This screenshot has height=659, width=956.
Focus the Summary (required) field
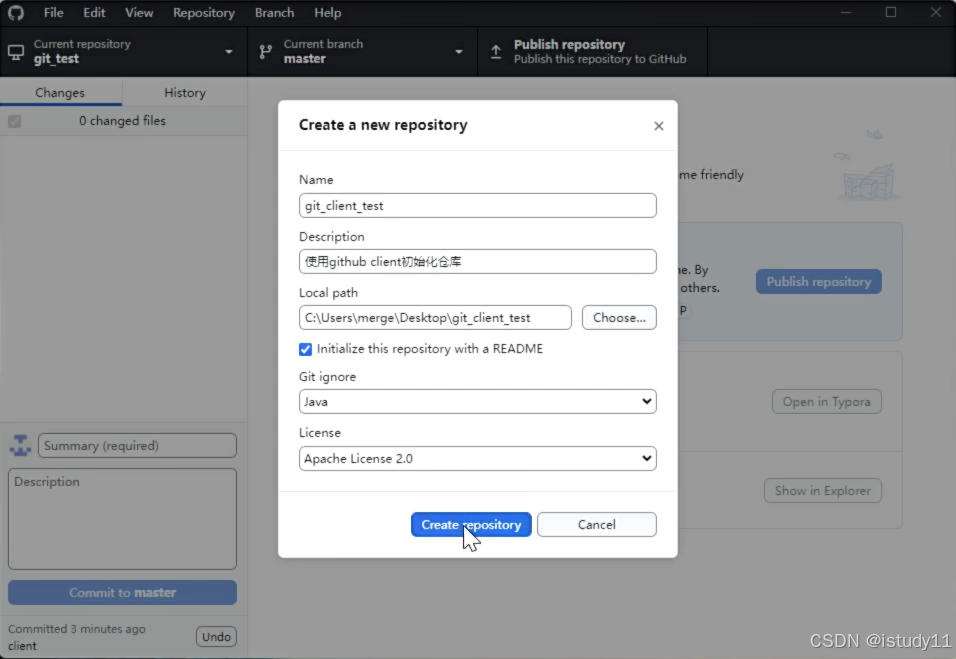pyautogui.click(x=137, y=446)
